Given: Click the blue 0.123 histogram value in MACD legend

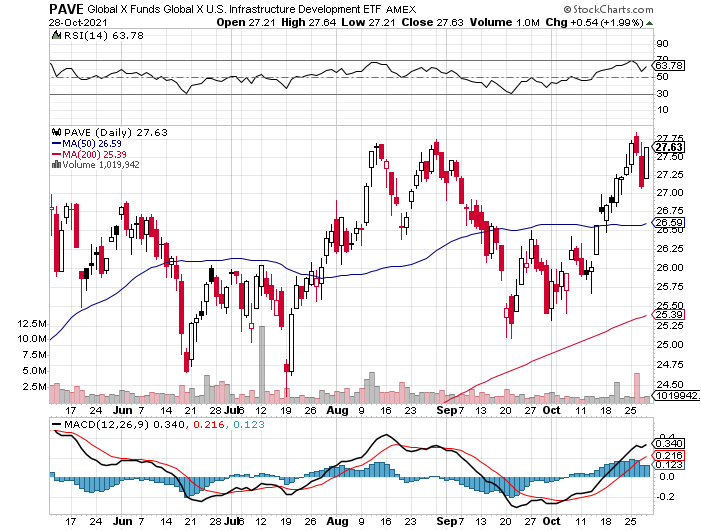Looking at the screenshot, I should point(249,424).
